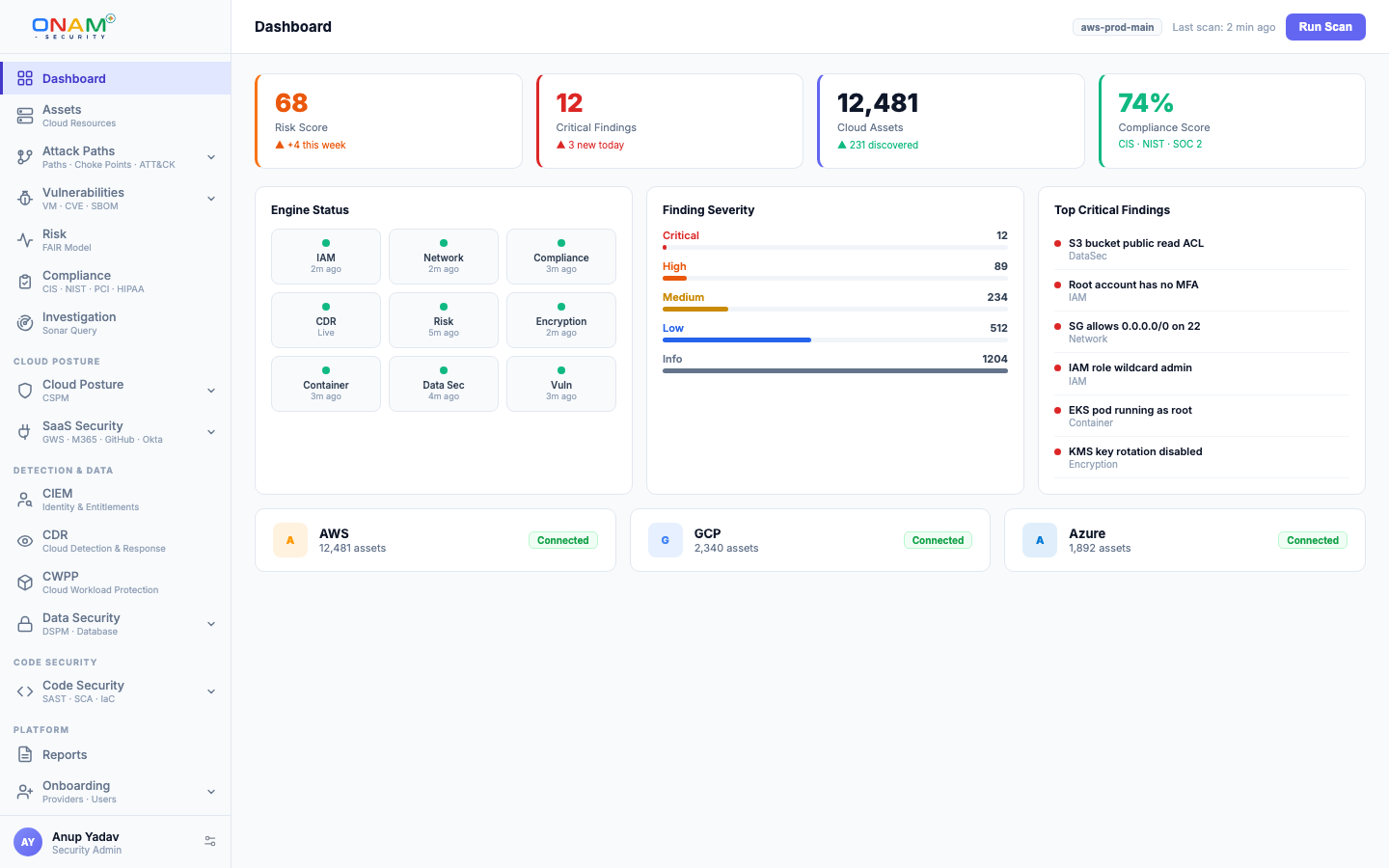Viewport: 1389px width, 868px height.
Task: Expand the SaaS Security submenu chevron
Action: point(211,432)
